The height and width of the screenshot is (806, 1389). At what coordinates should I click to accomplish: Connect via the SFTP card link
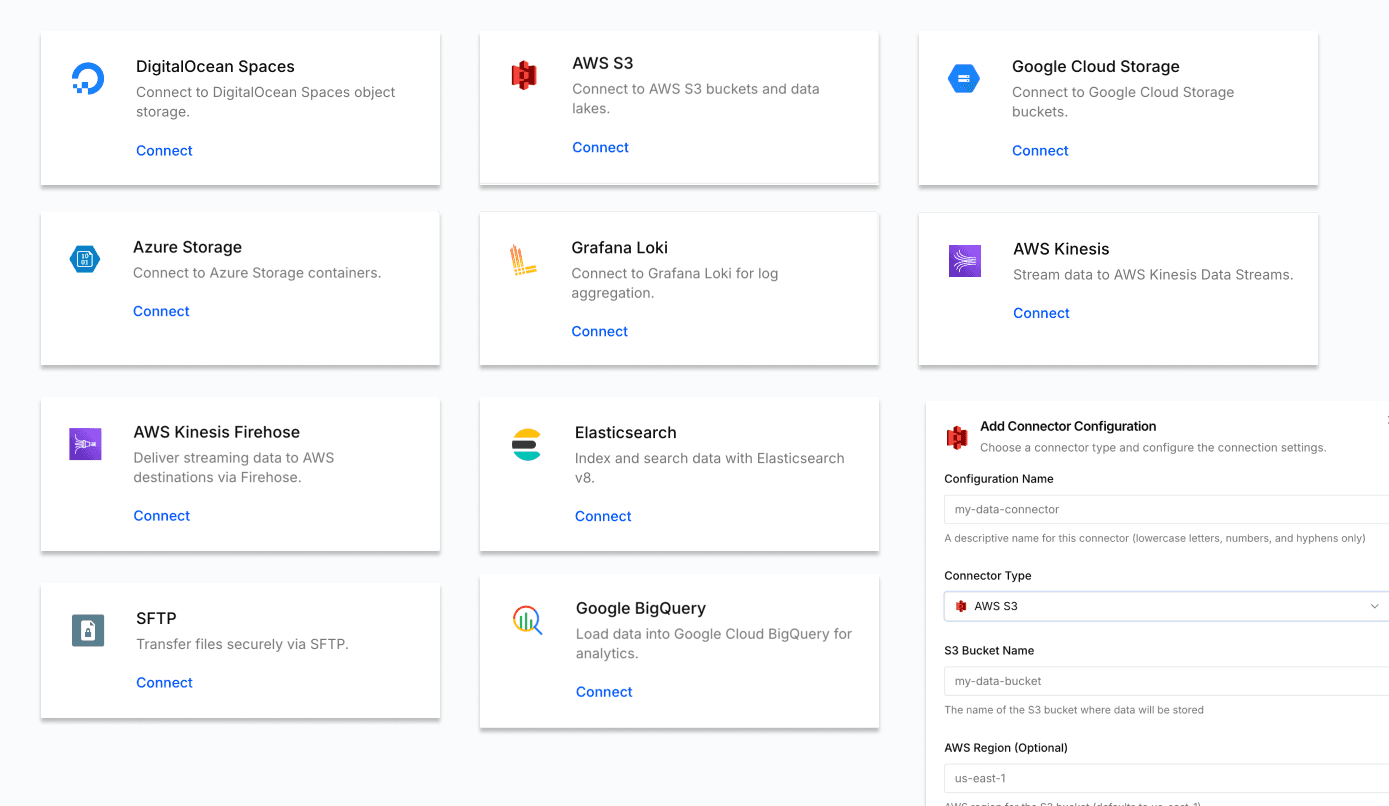pyautogui.click(x=164, y=683)
